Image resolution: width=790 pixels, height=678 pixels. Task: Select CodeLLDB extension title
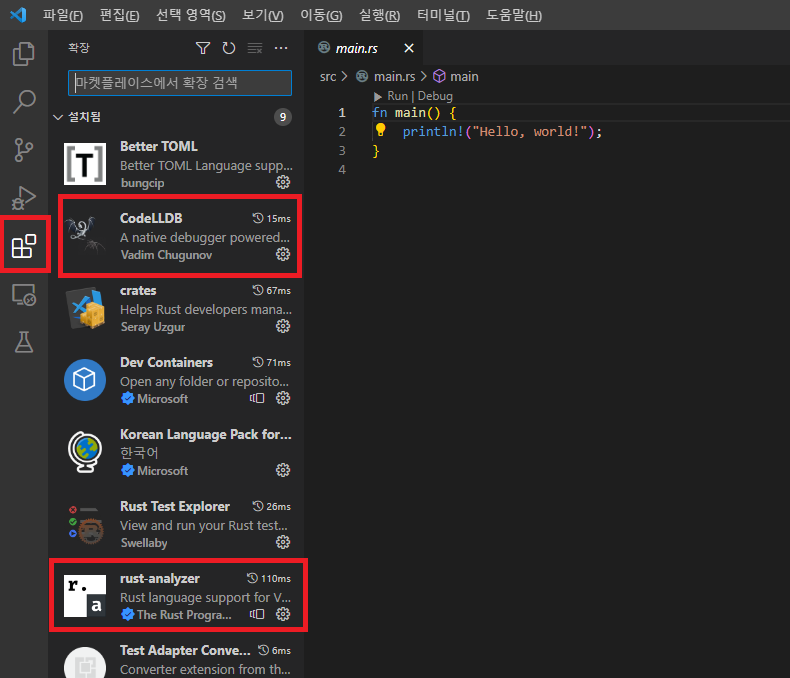(151, 218)
